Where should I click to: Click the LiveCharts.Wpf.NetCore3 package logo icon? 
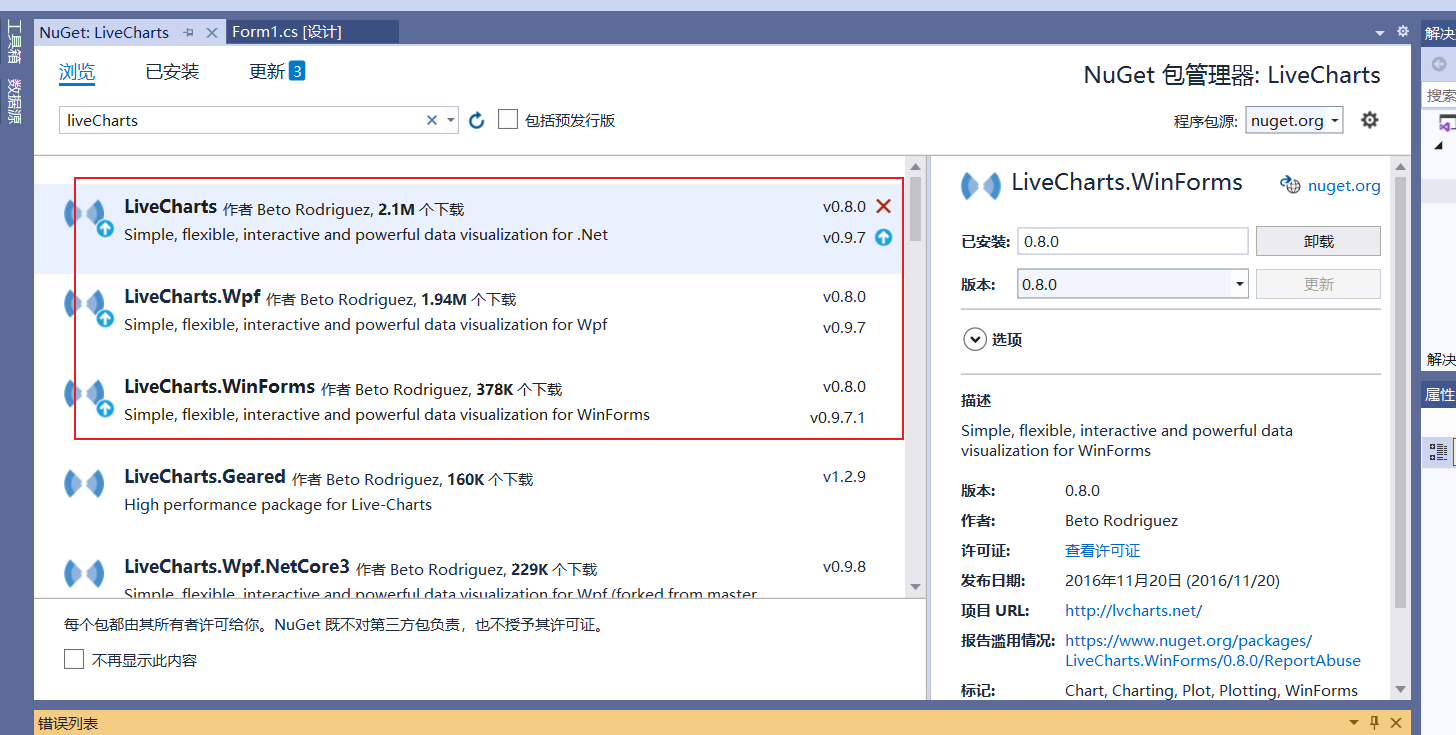point(85,574)
